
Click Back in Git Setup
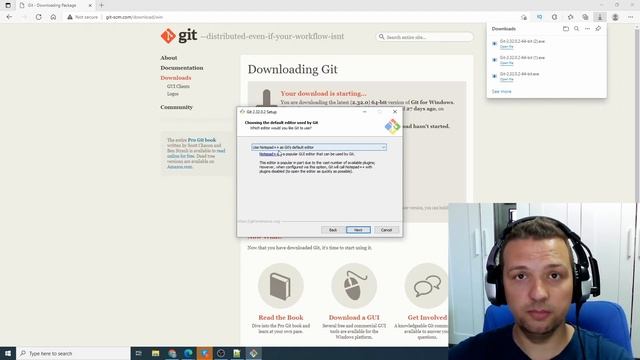[333, 230]
